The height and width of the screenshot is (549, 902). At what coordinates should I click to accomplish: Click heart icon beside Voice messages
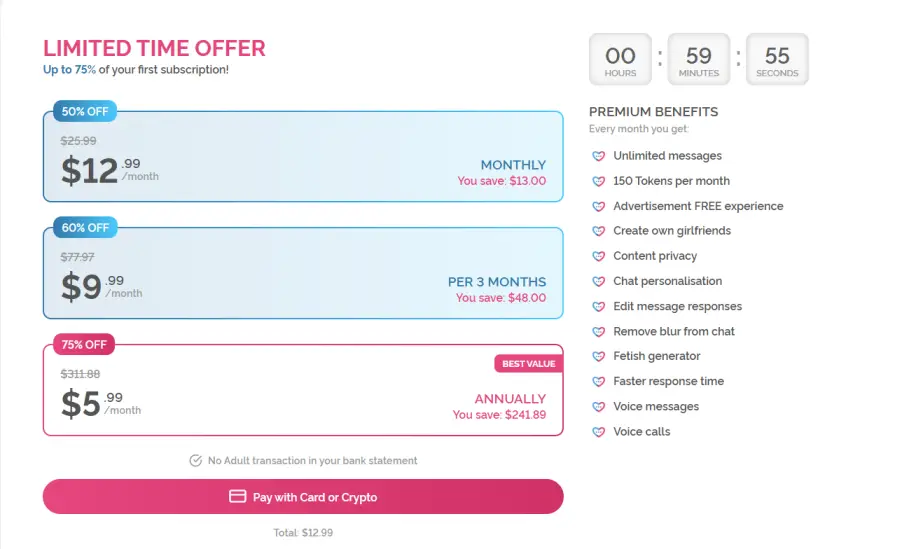pyautogui.click(x=598, y=407)
